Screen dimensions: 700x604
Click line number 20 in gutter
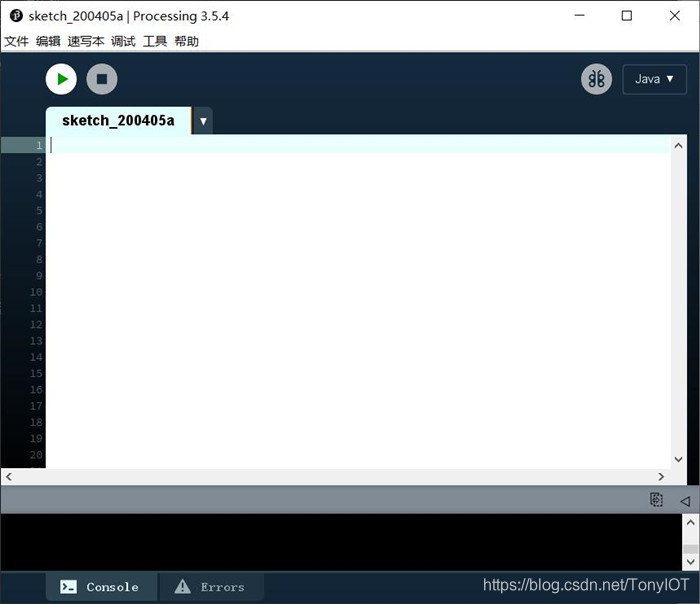(x=36, y=454)
